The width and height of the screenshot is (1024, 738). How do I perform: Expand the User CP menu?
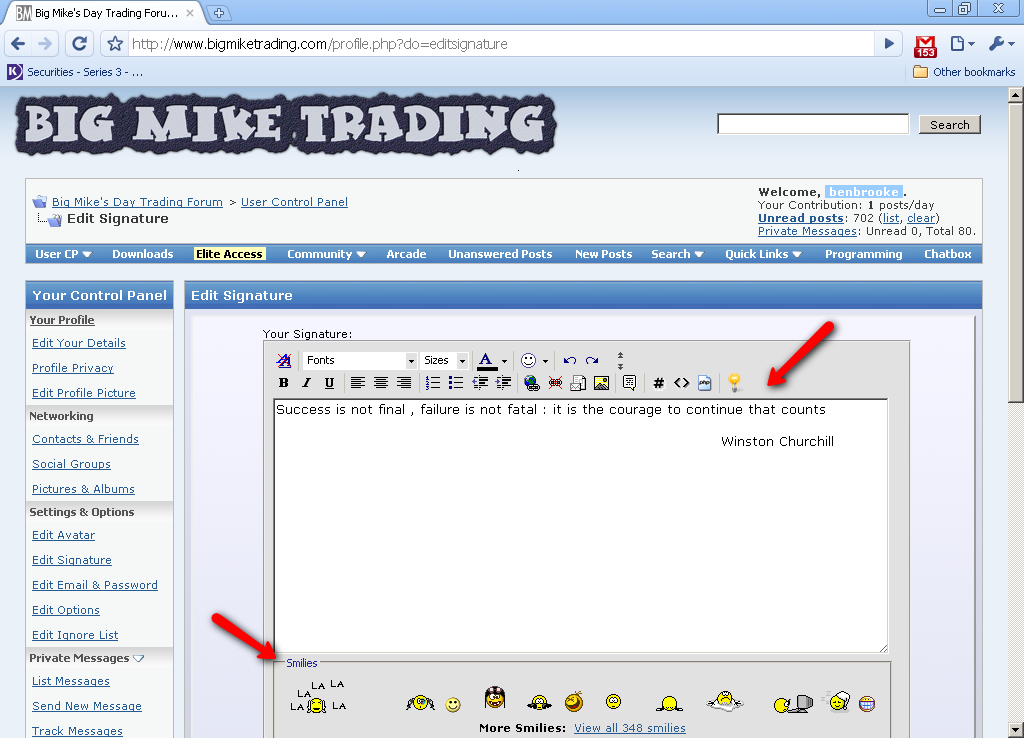pos(63,254)
